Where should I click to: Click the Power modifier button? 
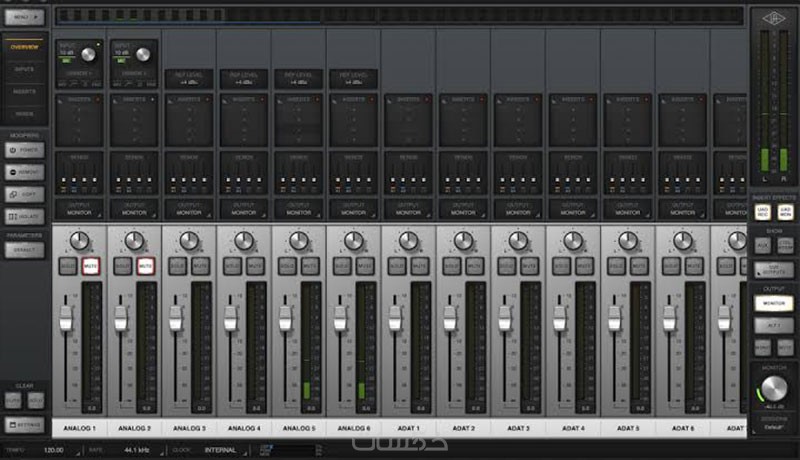point(24,150)
